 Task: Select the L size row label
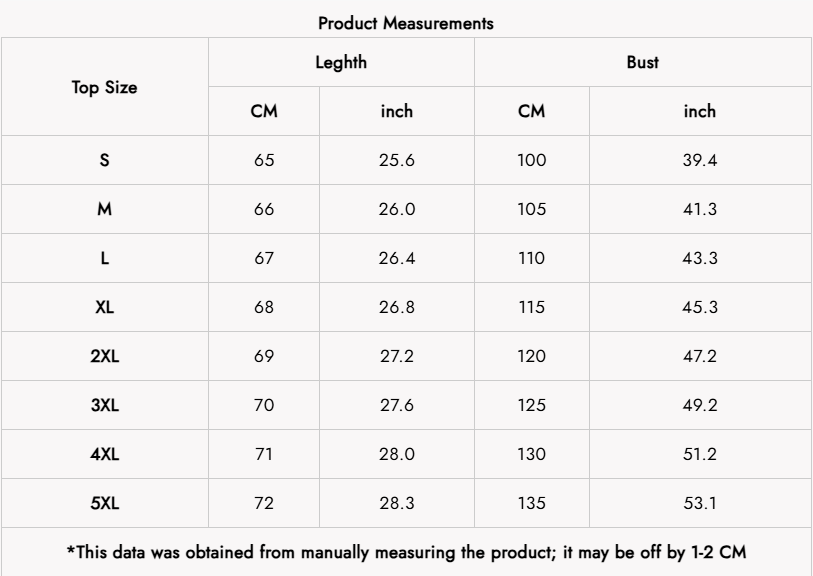[x=104, y=258]
